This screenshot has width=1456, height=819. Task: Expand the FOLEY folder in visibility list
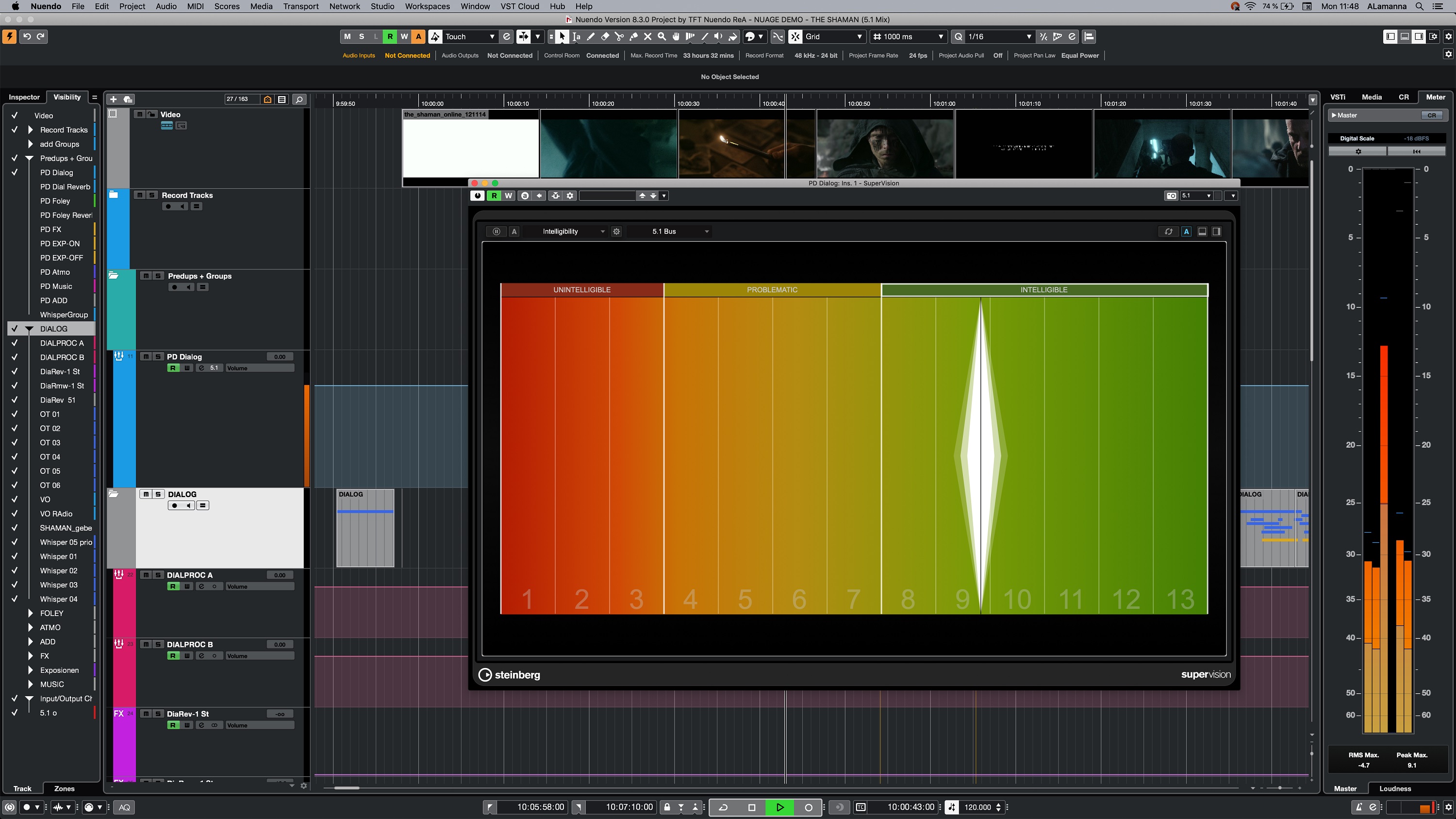click(x=31, y=613)
